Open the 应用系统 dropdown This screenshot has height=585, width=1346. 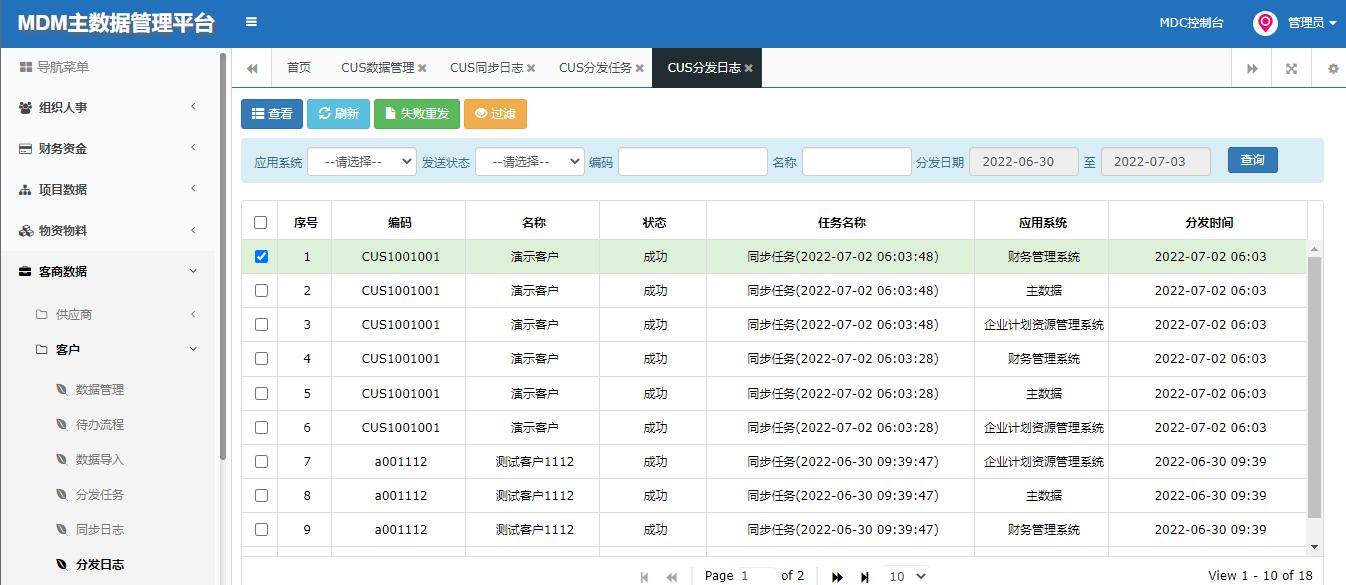(x=361, y=161)
